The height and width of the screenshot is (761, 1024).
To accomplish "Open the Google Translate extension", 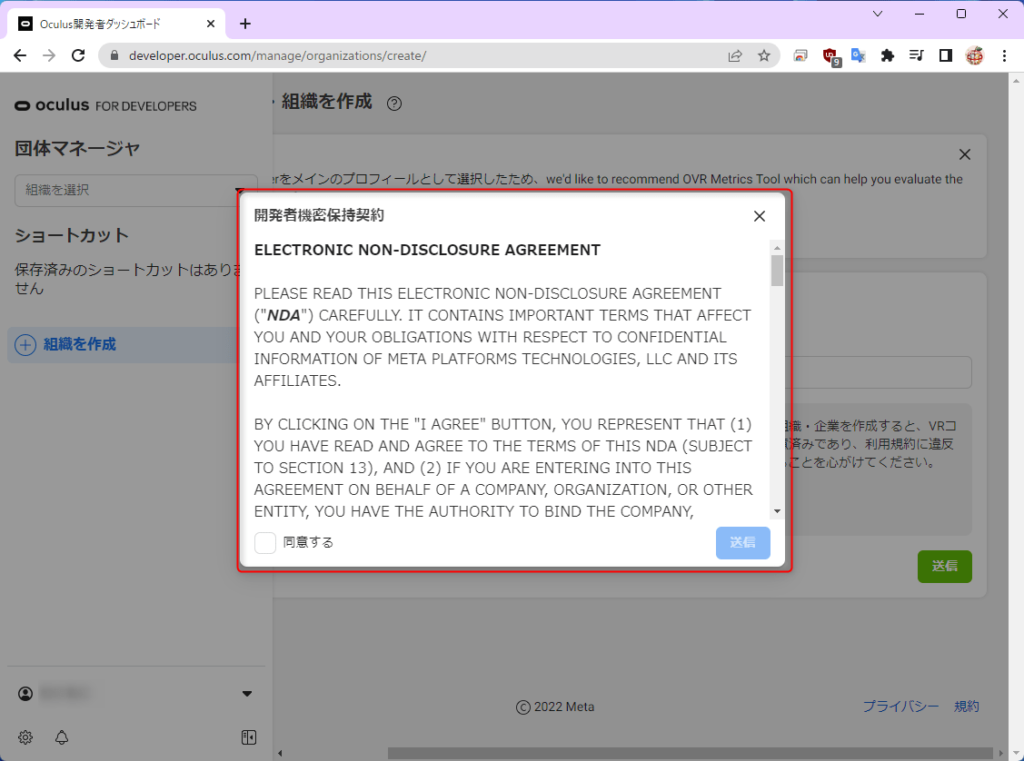I will click(858, 56).
